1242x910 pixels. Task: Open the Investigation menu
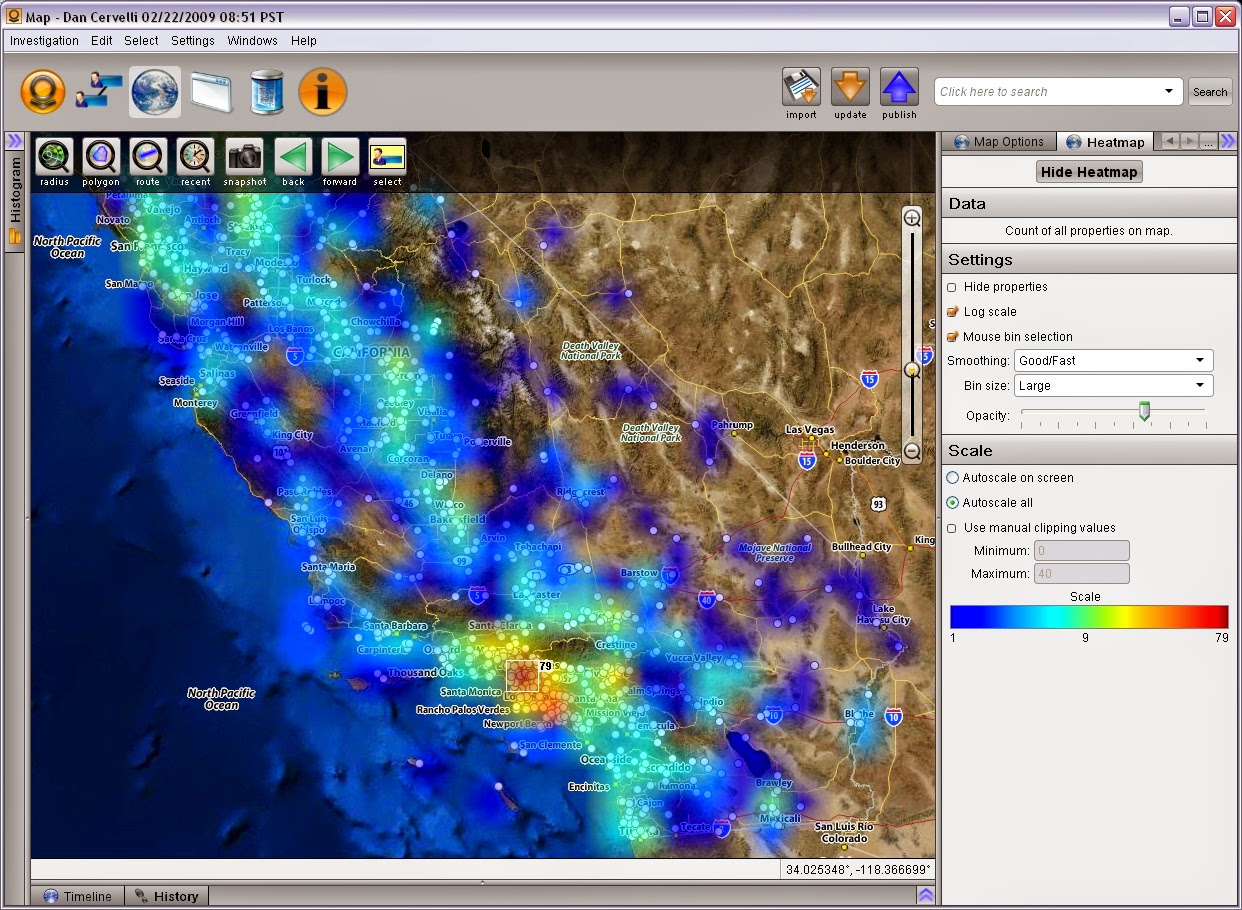[x=44, y=41]
